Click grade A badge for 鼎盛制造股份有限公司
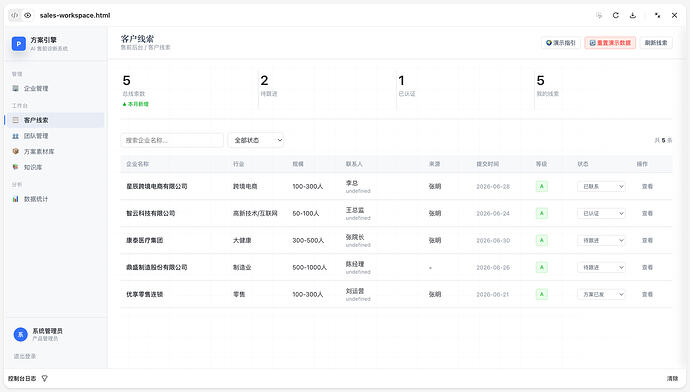Screen dimensions: 690x392 (x=542, y=267)
